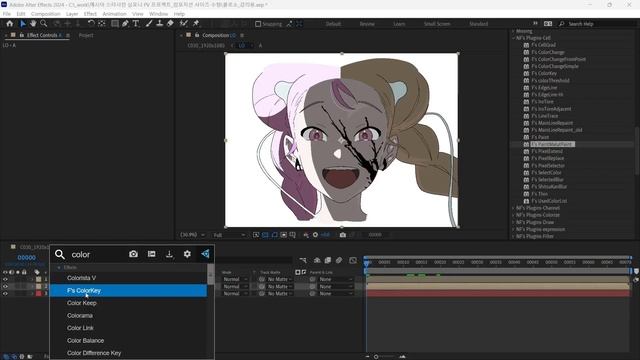Open layer 2 No Matte dropdown
This screenshot has width=640, height=360.
coord(280,287)
